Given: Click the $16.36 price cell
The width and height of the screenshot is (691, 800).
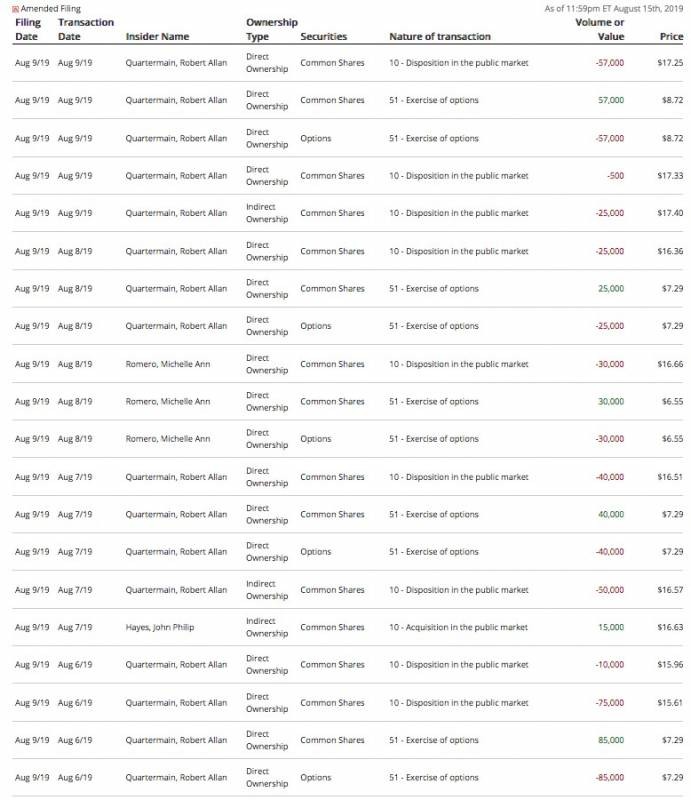Looking at the screenshot, I should click(x=670, y=251).
